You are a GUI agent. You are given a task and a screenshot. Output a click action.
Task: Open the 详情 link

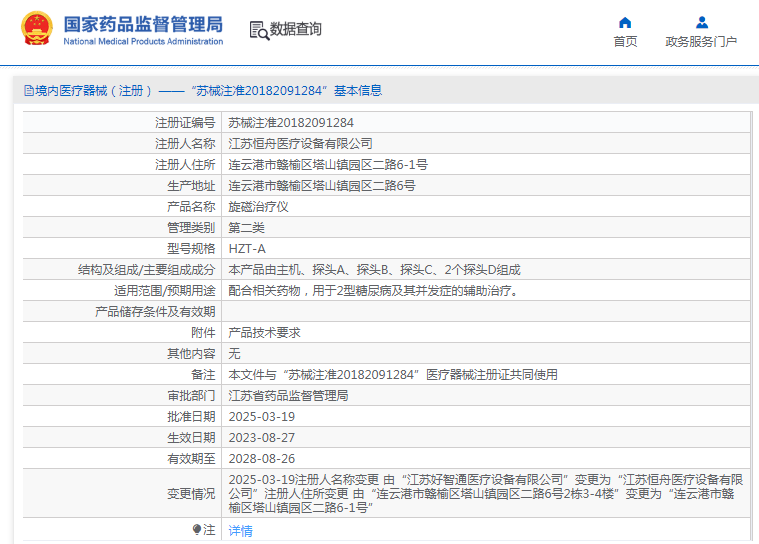(x=241, y=531)
